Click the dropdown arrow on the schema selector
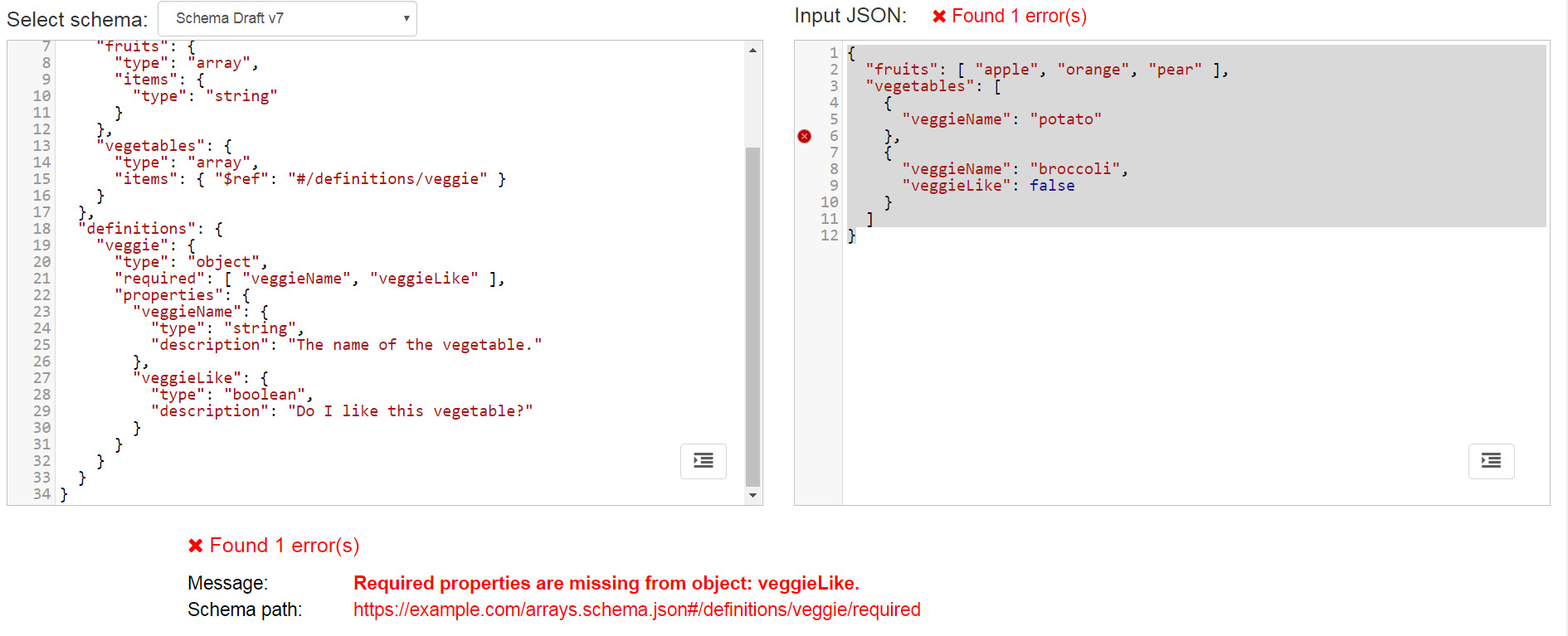 pyautogui.click(x=405, y=18)
